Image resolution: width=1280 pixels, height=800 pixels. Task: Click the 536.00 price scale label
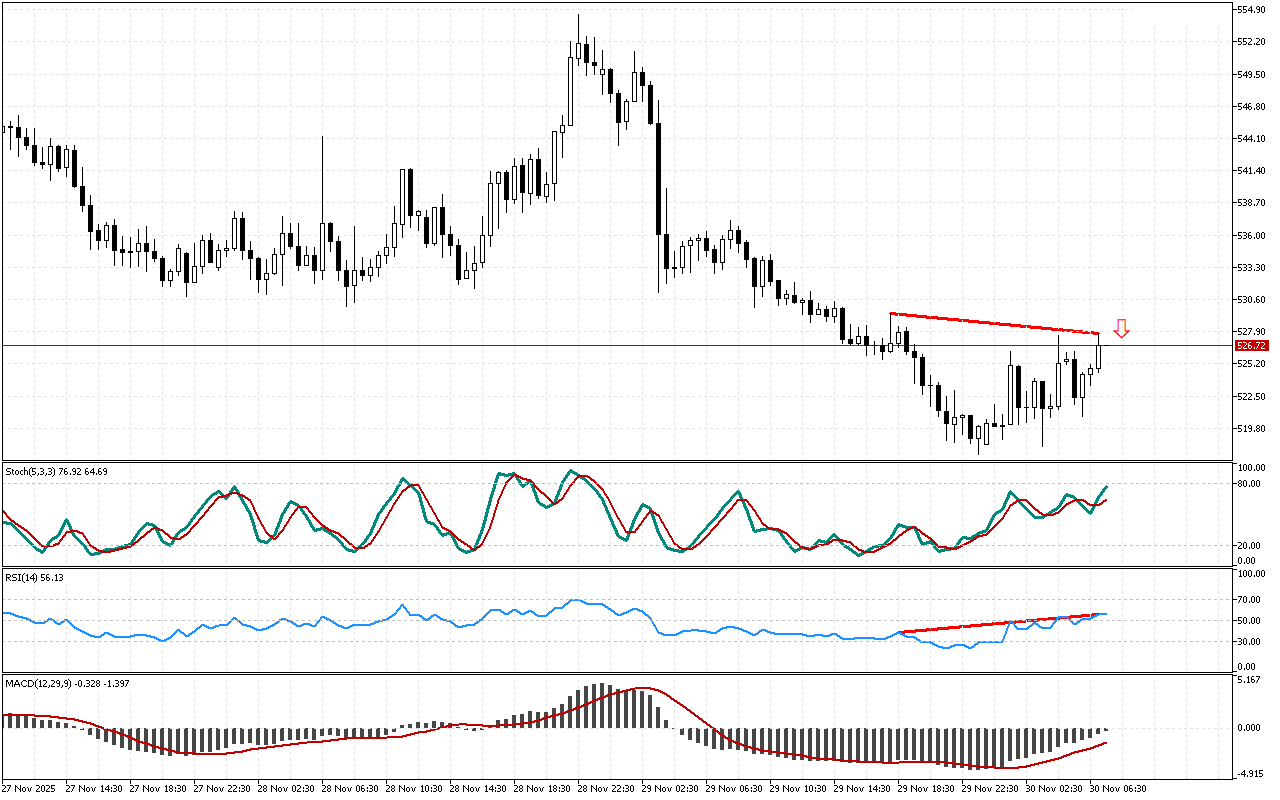1252,236
